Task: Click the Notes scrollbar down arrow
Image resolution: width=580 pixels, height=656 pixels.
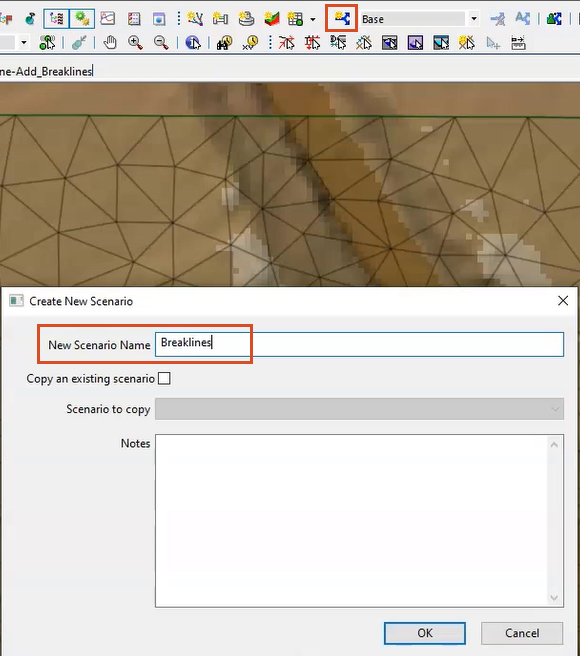Action: click(x=554, y=598)
